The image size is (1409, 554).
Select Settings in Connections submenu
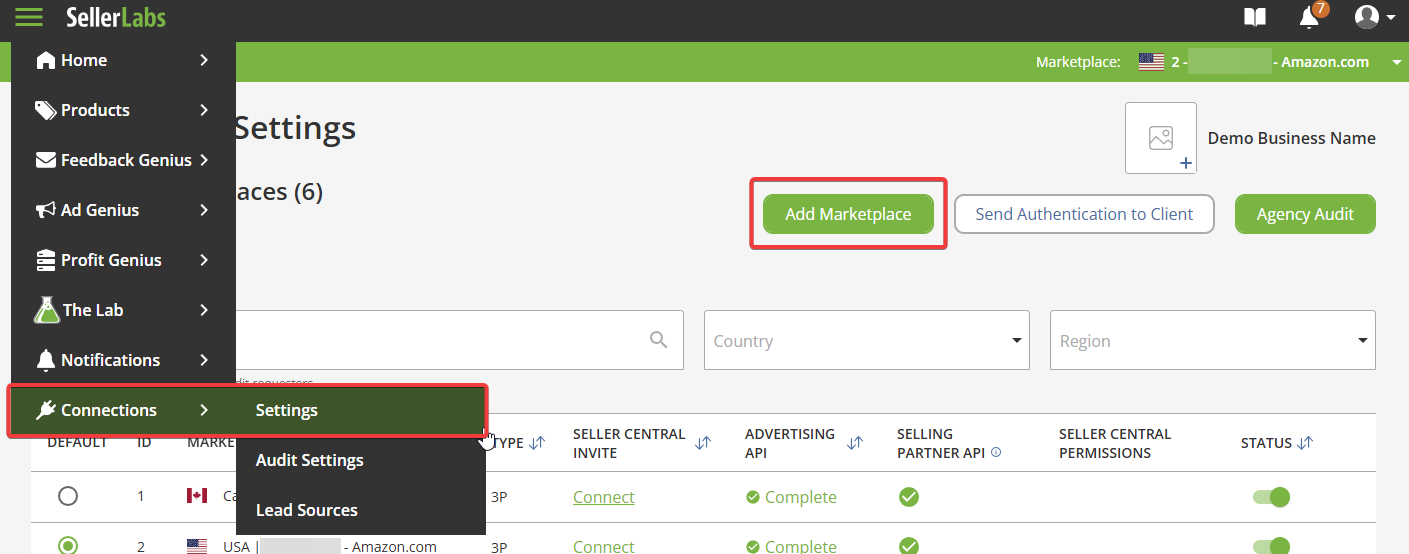pyautogui.click(x=361, y=410)
